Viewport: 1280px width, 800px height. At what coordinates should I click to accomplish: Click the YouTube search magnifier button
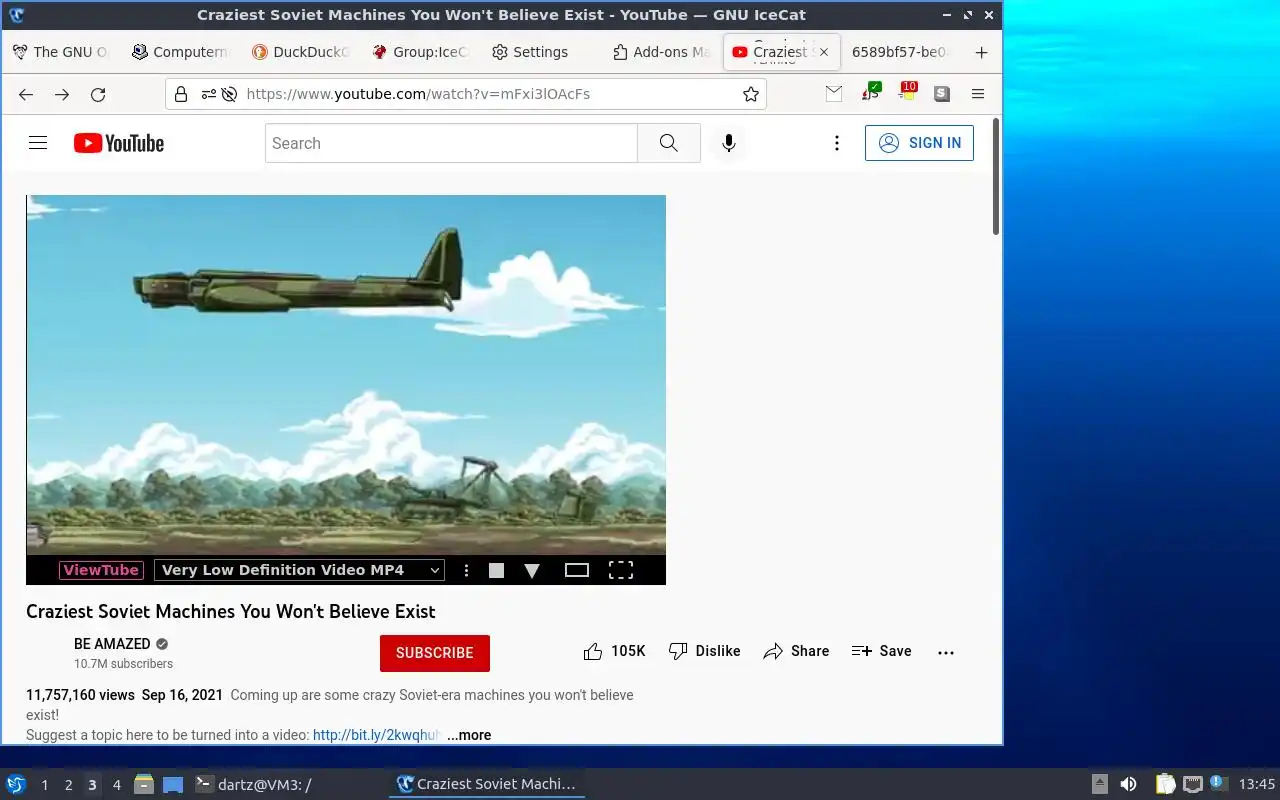click(x=669, y=143)
